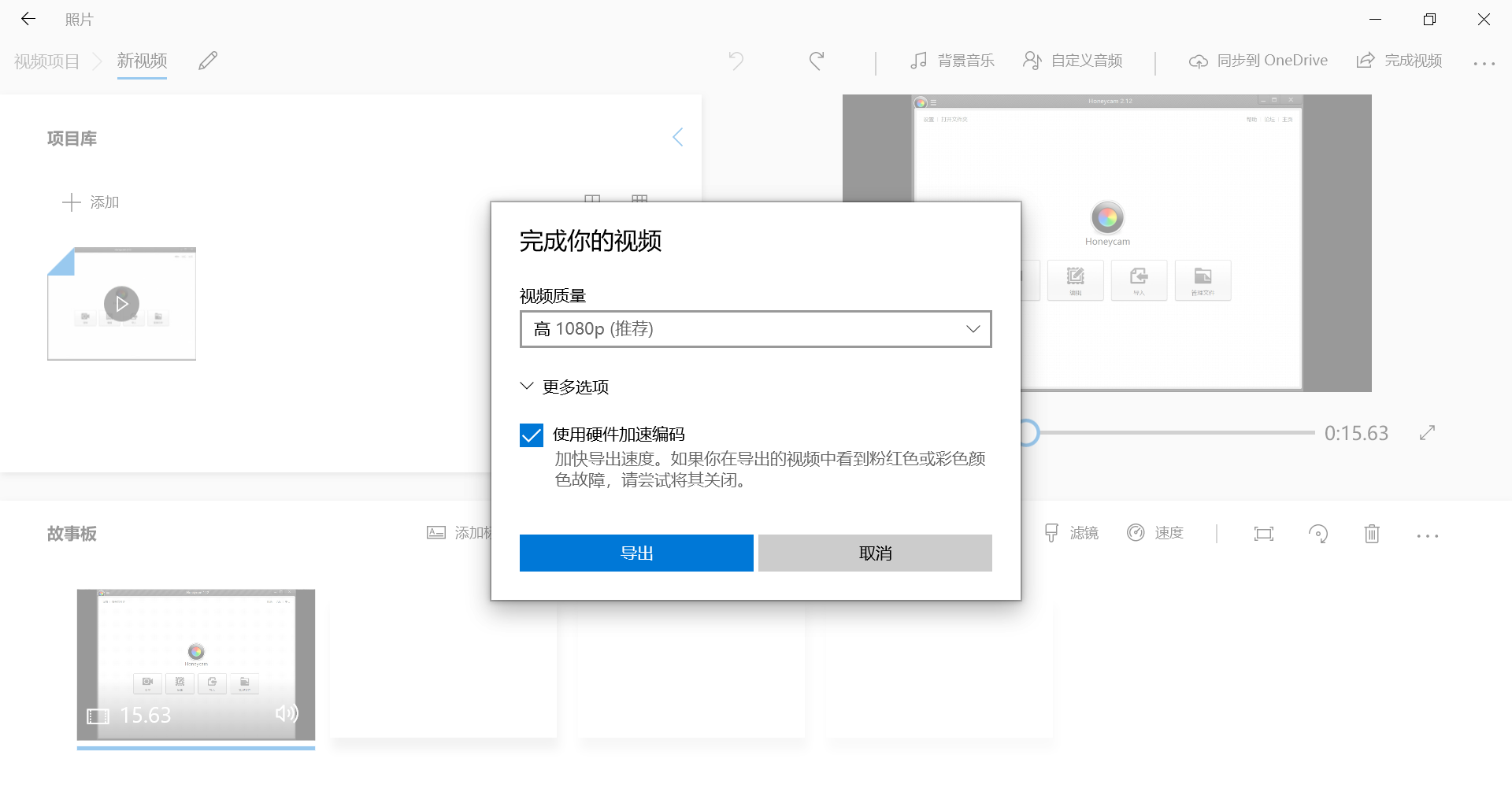This screenshot has width=1512, height=803.
Task: Go to 视频项目 breadcrumb
Action: coord(47,61)
